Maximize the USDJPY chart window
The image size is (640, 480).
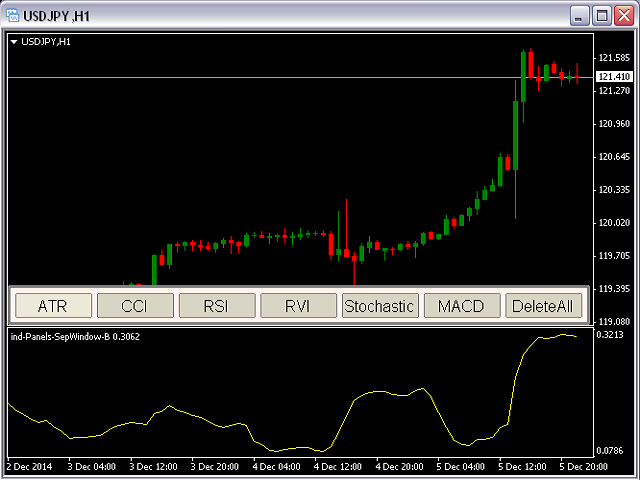(x=602, y=15)
